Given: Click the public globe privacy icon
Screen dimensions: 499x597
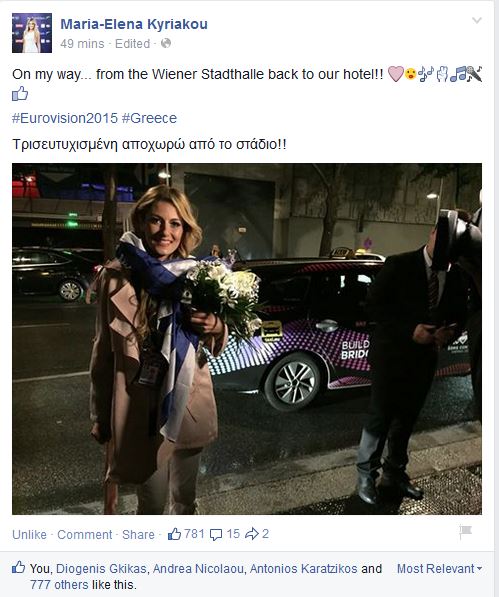Looking at the screenshot, I should pos(166,43).
